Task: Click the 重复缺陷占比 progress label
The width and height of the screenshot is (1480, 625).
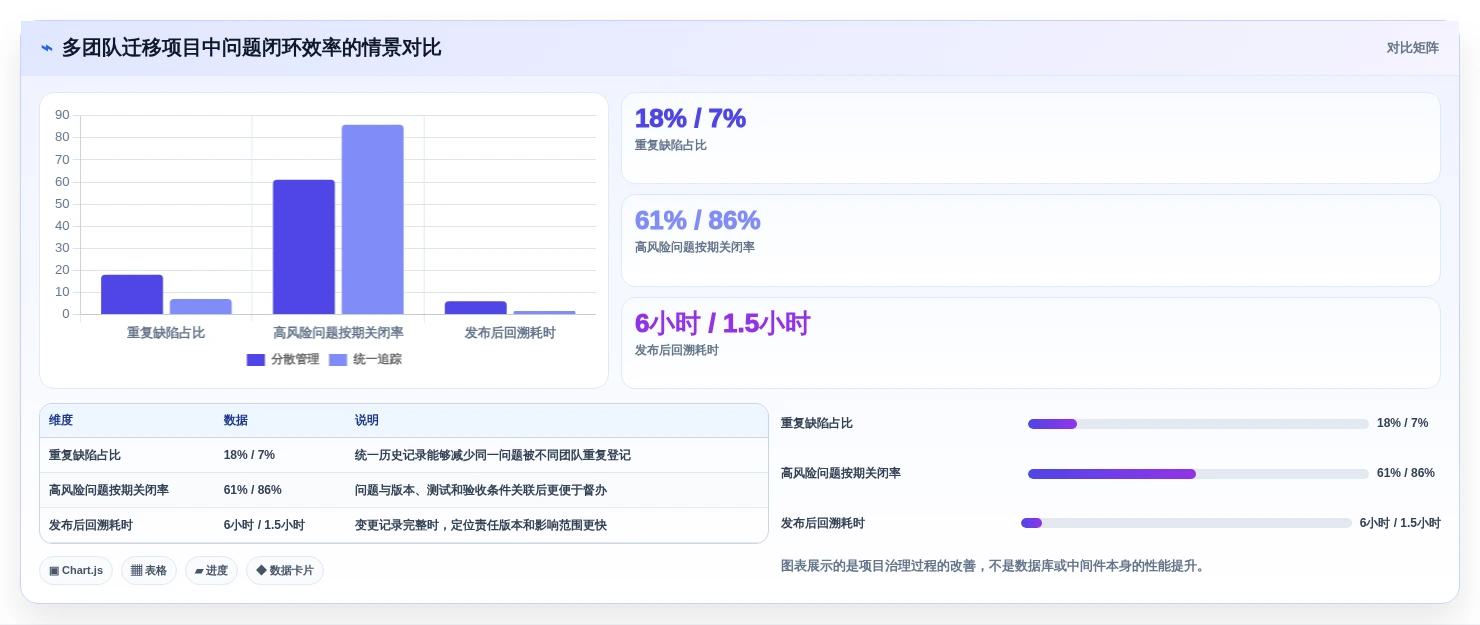Action: (817, 423)
